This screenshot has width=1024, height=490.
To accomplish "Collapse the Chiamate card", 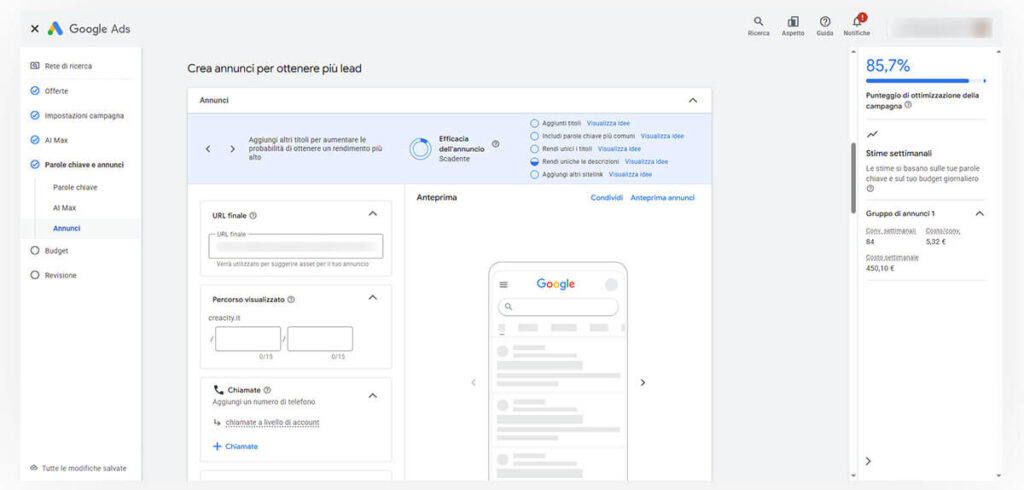I will pos(373,395).
